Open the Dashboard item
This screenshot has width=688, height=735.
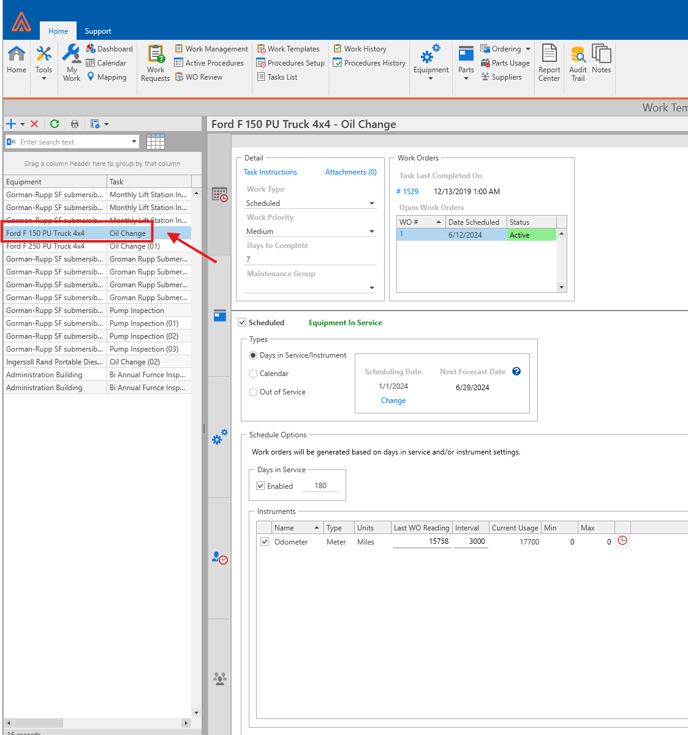pyautogui.click(x=110, y=49)
